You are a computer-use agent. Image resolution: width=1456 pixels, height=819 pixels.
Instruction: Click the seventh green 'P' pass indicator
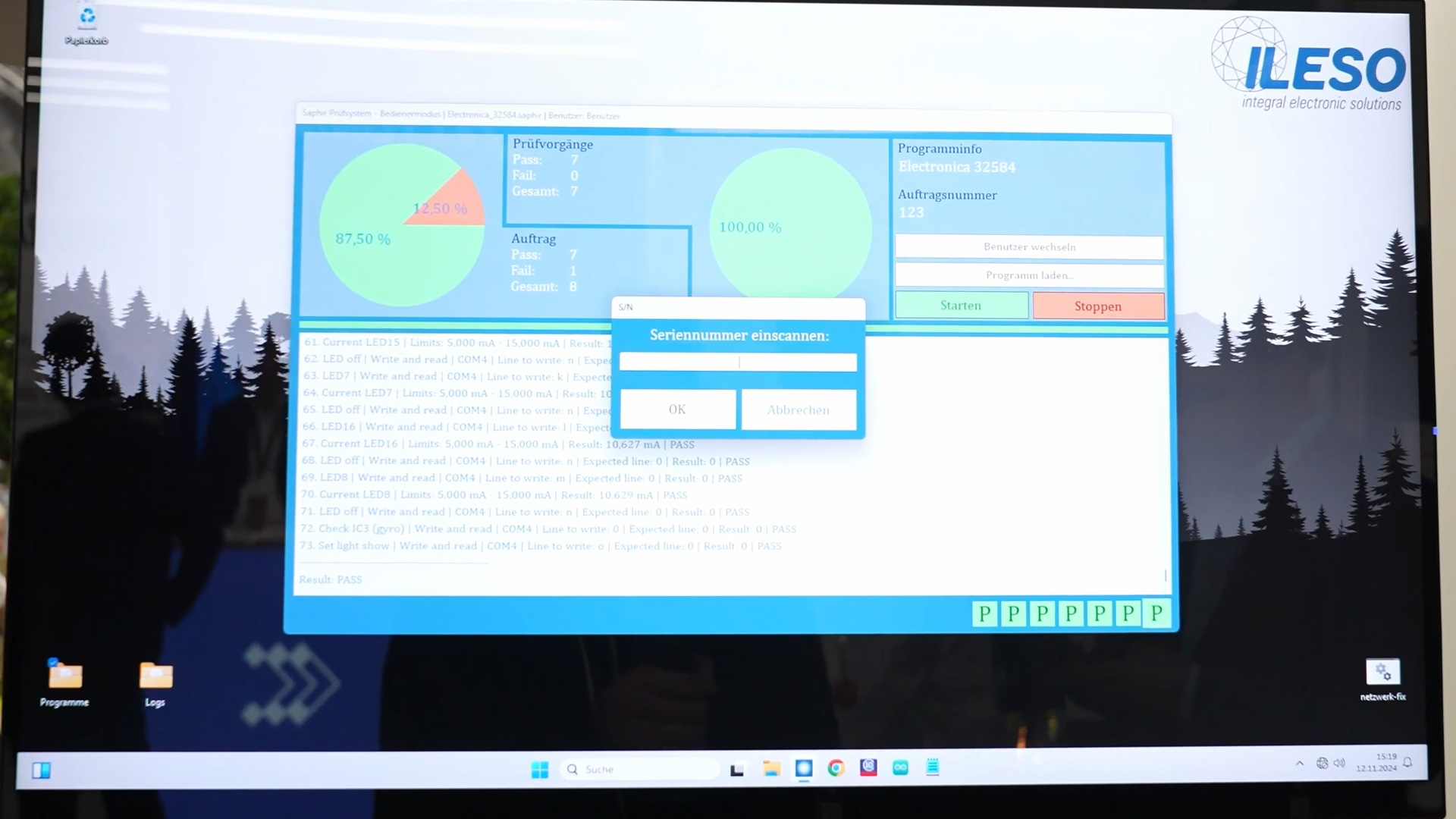point(1156,613)
